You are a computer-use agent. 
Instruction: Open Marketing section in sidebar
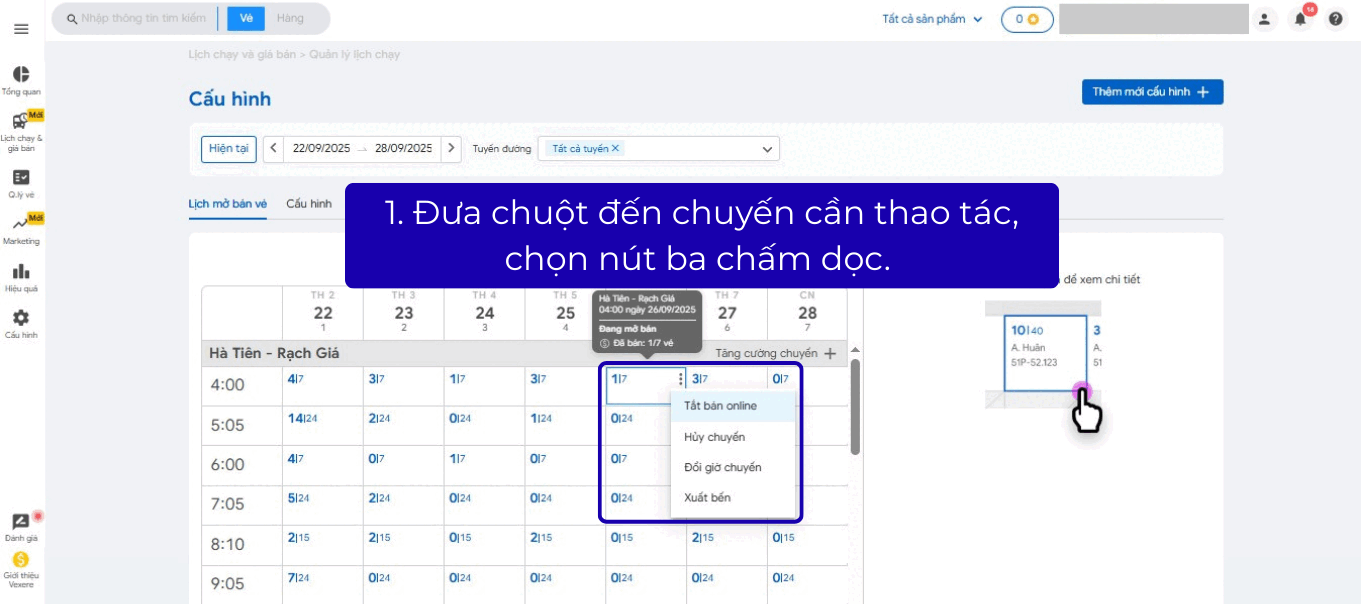pos(21,225)
